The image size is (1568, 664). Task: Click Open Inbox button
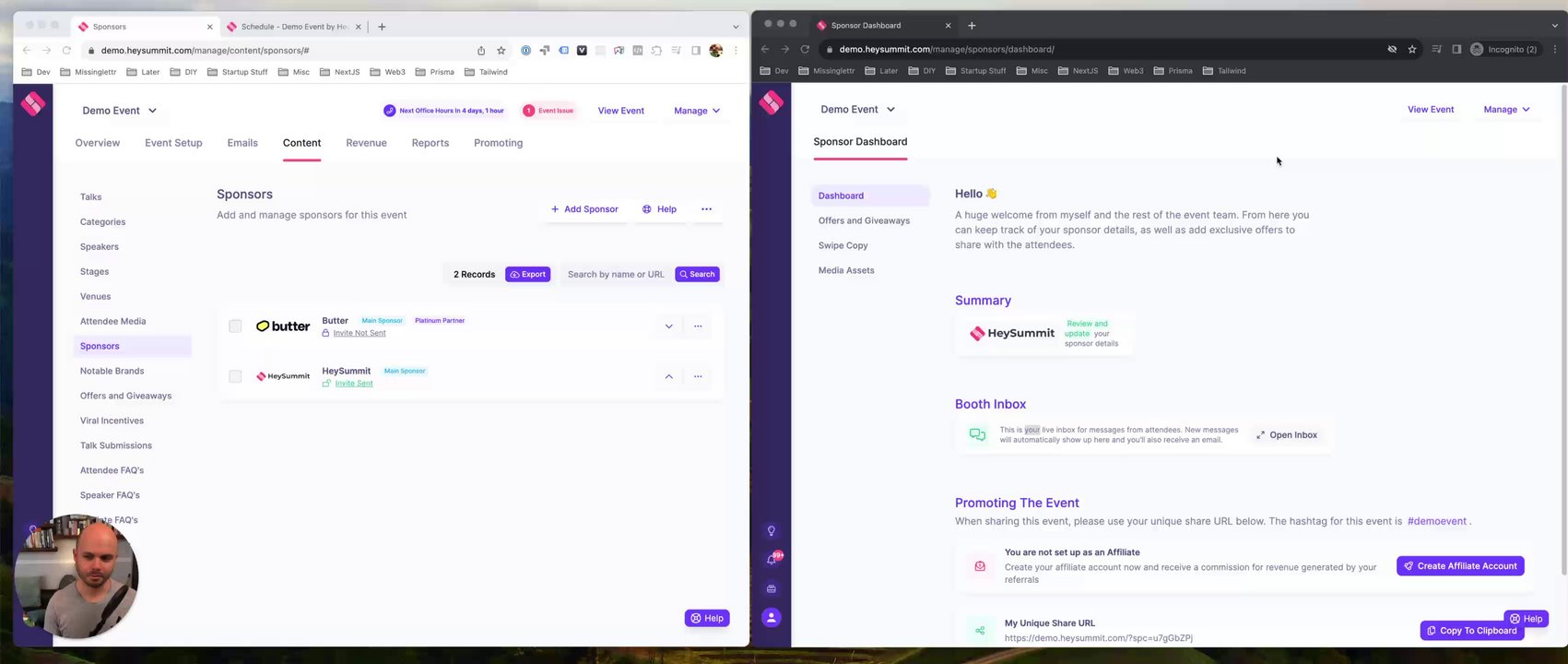tap(1286, 434)
